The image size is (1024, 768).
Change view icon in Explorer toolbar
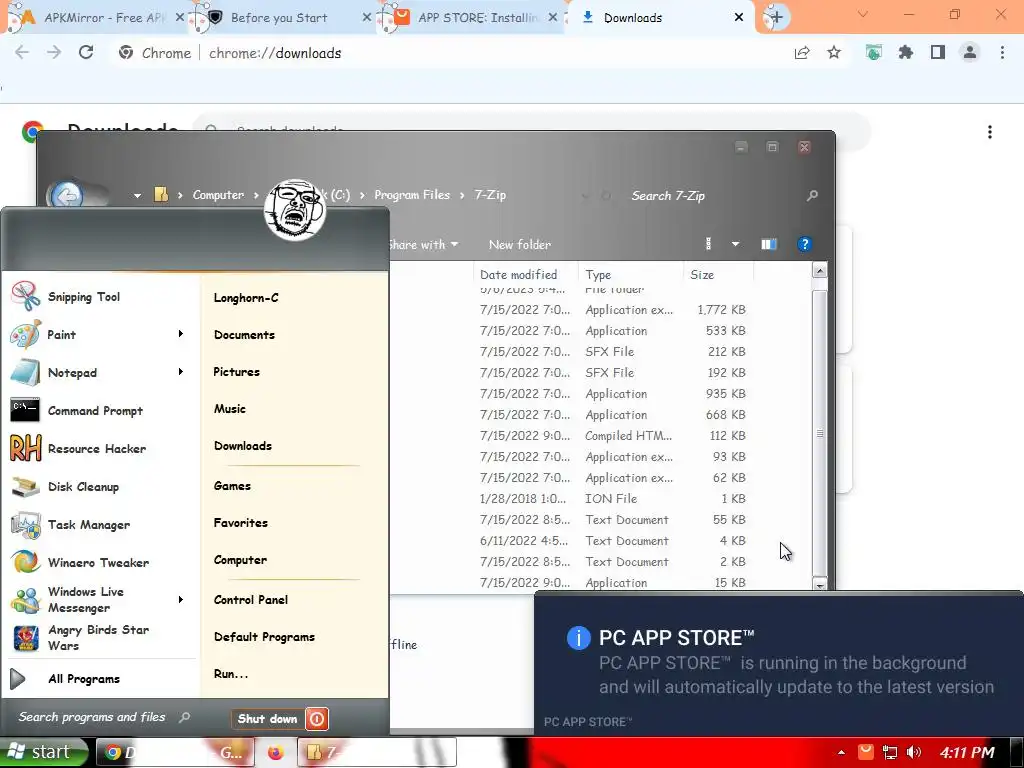(709, 244)
